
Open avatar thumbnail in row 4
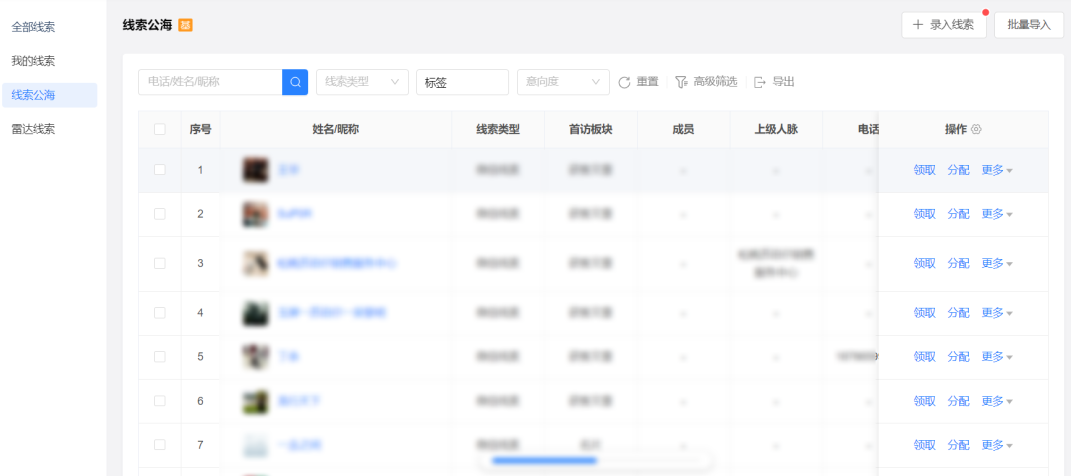[x=255, y=313]
